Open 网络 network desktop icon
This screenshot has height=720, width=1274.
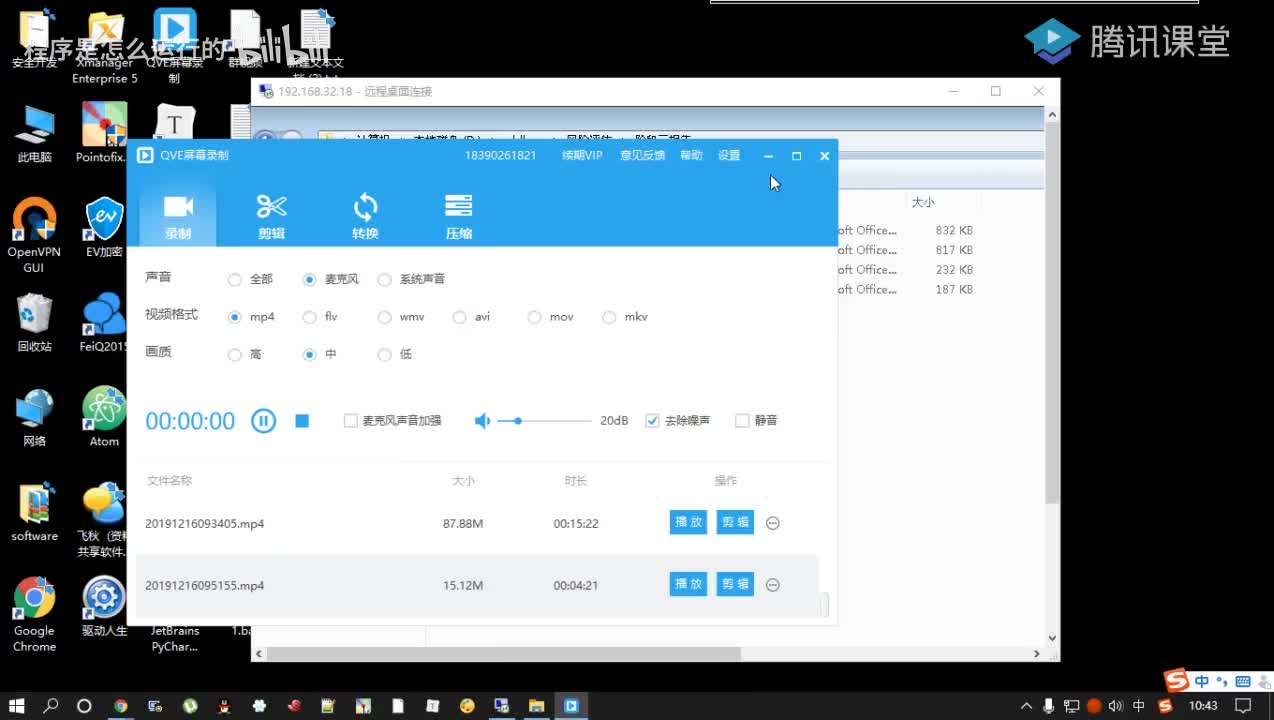pos(35,418)
